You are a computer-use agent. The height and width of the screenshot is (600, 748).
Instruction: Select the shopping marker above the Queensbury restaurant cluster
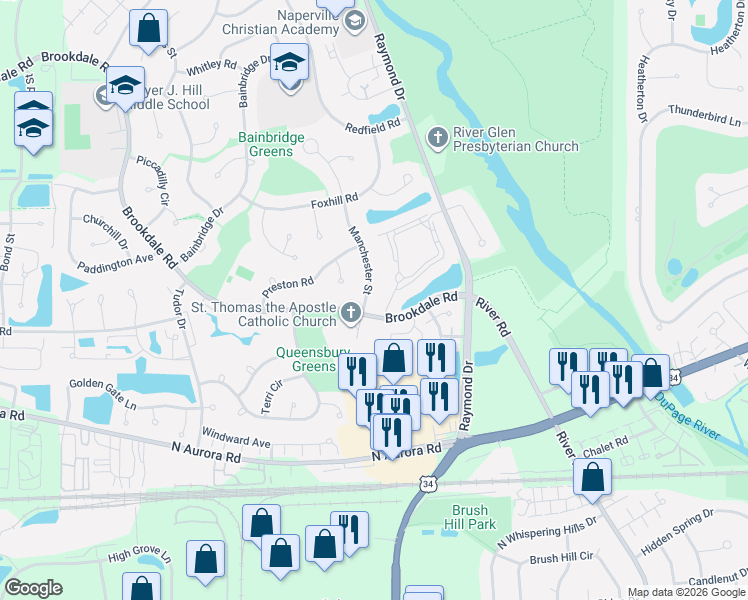coord(394,361)
